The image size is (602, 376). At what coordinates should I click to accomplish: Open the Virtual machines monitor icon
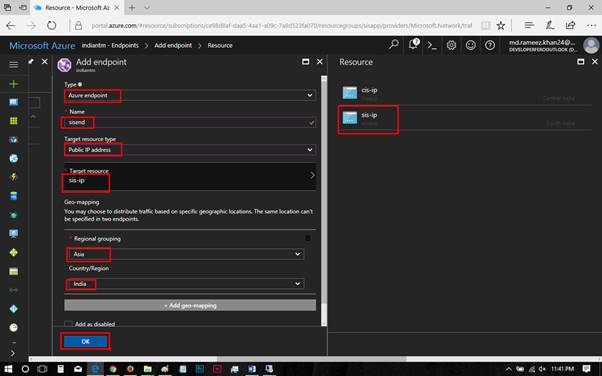pos(13,234)
